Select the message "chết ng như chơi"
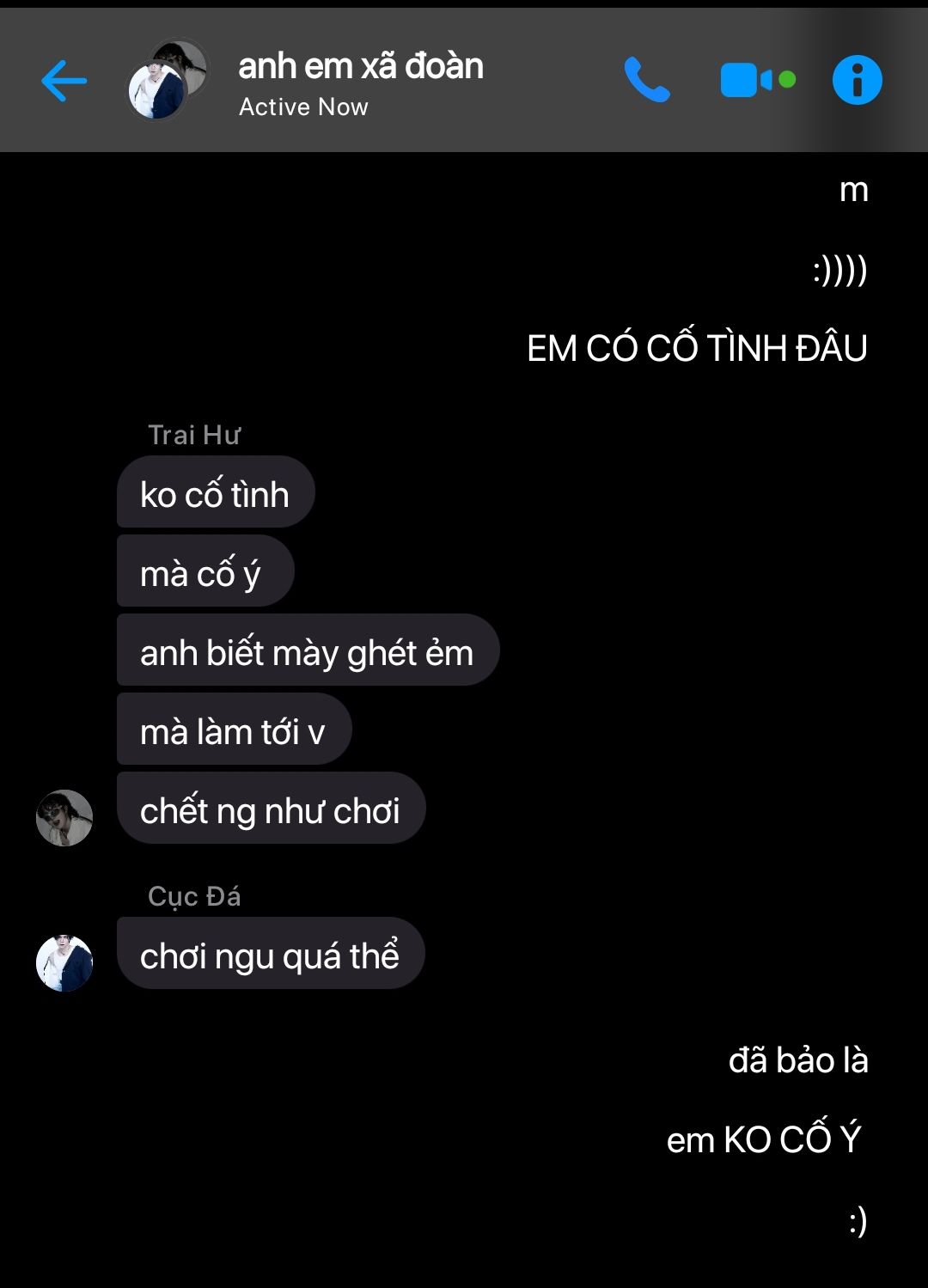The image size is (928, 1288). pyautogui.click(x=271, y=809)
